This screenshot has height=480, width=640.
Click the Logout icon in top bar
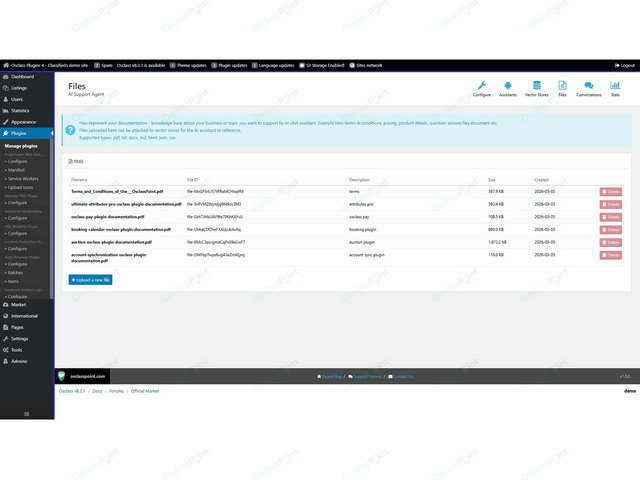coord(617,65)
